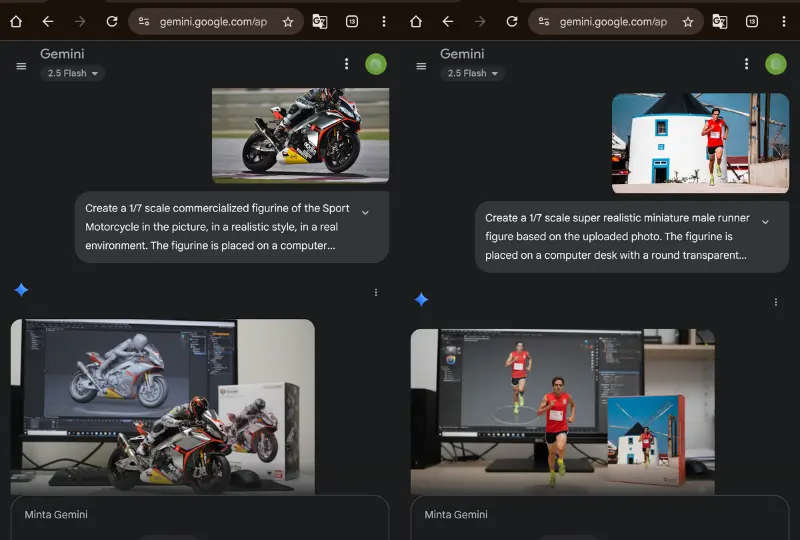The width and height of the screenshot is (800, 540).
Task: Open tab switcher in right browser window
Action: click(752, 21)
